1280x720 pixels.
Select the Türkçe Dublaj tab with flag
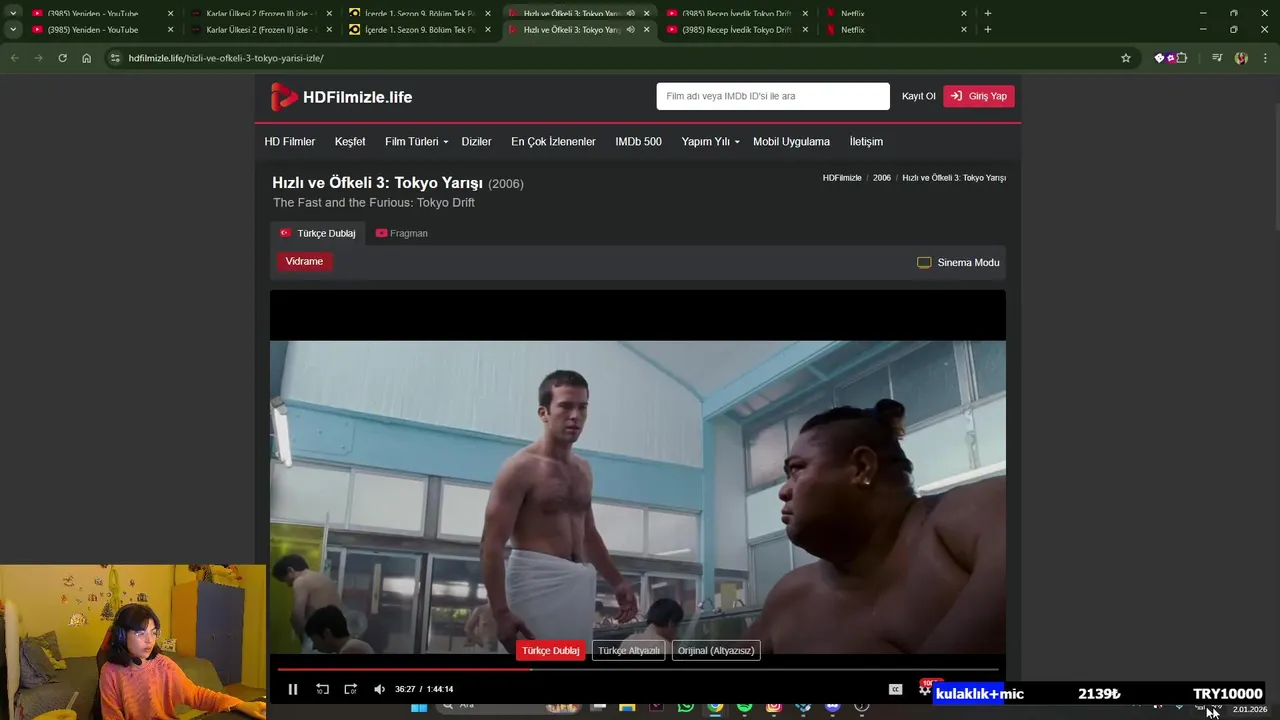pos(317,233)
